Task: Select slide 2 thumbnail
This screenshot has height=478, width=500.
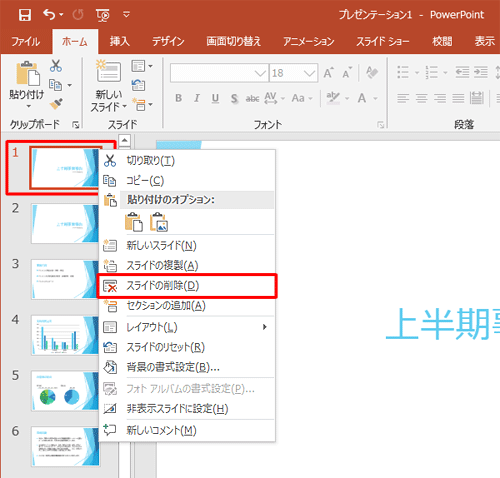Action: pos(65,224)
